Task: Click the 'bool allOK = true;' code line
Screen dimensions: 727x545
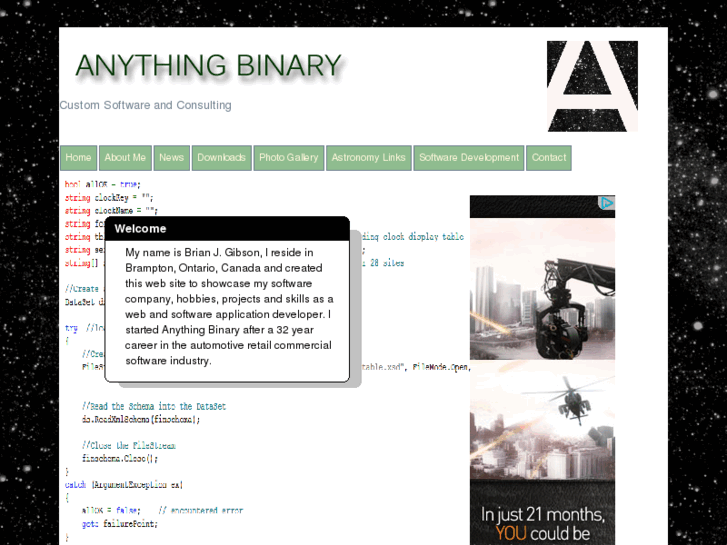Action: (102, 184)
